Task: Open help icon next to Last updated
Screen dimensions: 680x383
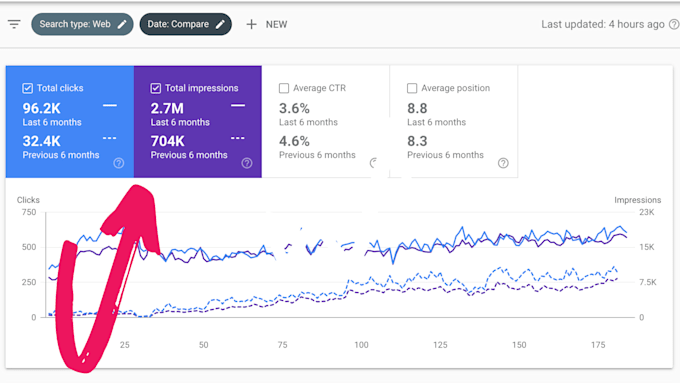Action: 673,24
